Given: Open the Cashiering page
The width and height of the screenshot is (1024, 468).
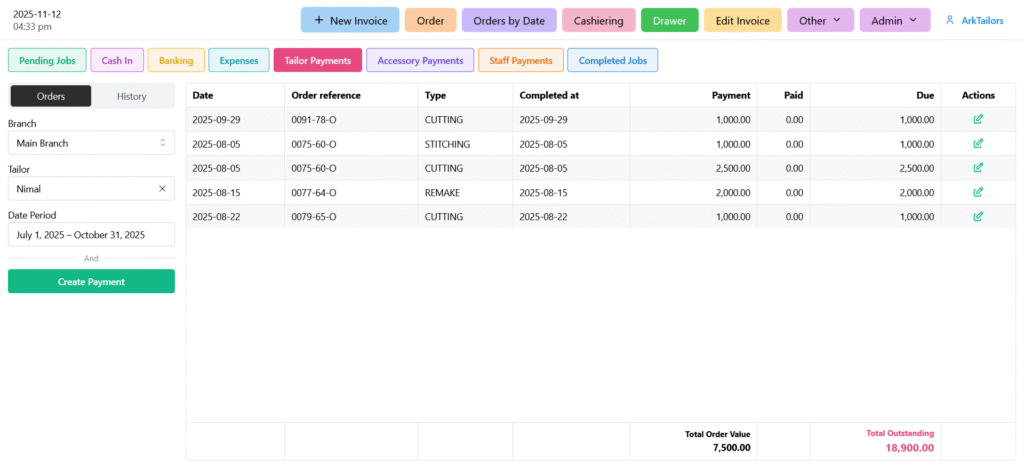Looking at the screenshot, I should pos(599,20).
